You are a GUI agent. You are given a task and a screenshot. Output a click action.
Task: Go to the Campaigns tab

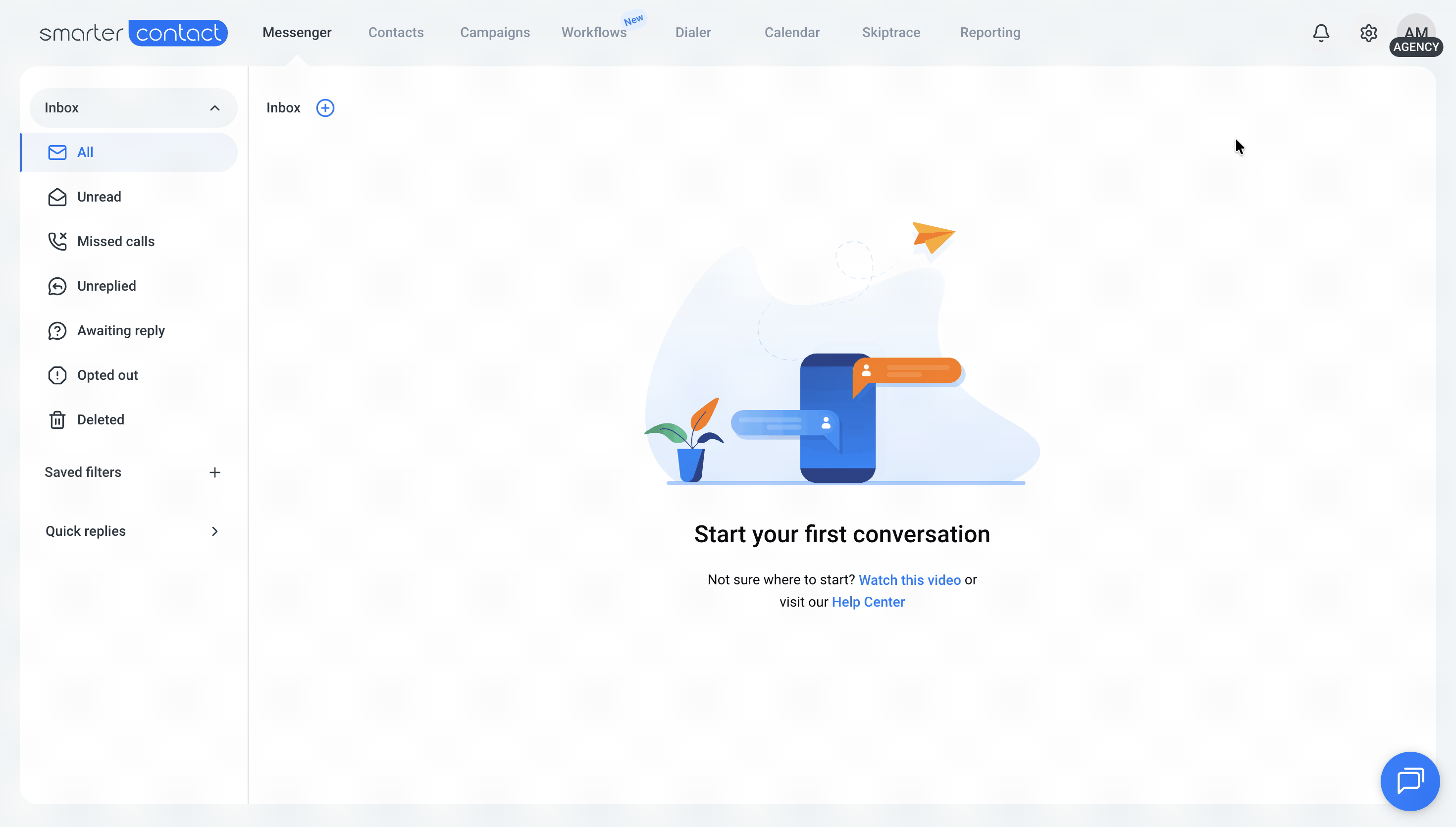(495, 33)
